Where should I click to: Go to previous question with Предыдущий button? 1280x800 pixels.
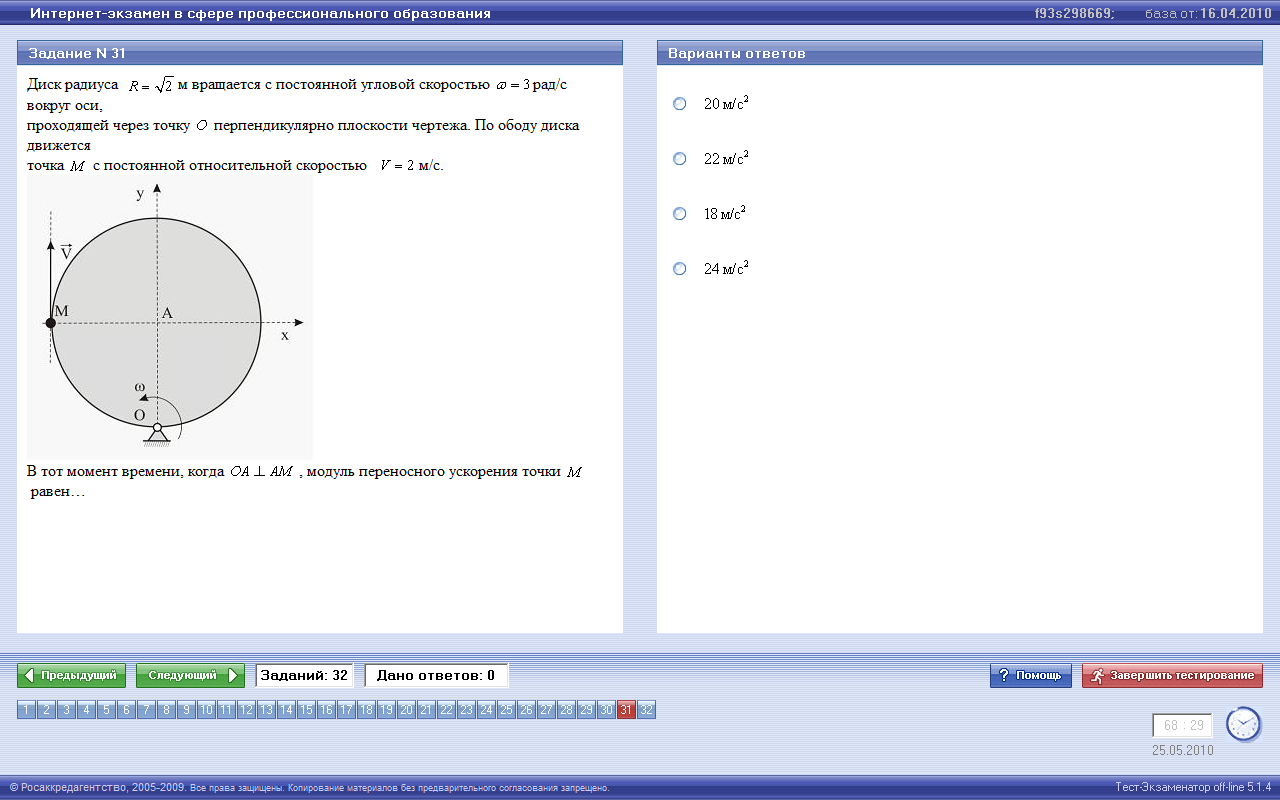pos(72,676)
